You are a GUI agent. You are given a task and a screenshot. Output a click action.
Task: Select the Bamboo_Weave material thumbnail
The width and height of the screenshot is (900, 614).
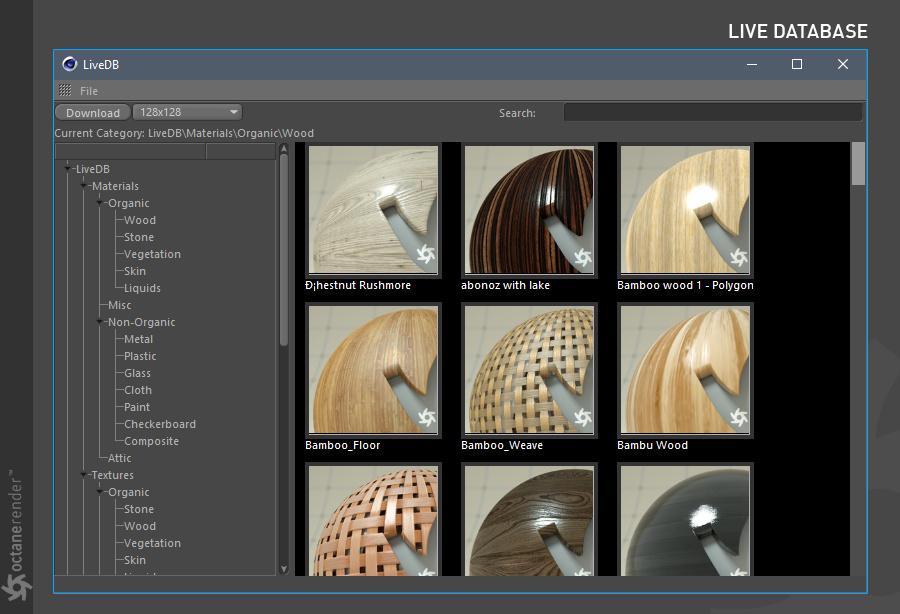529,370
